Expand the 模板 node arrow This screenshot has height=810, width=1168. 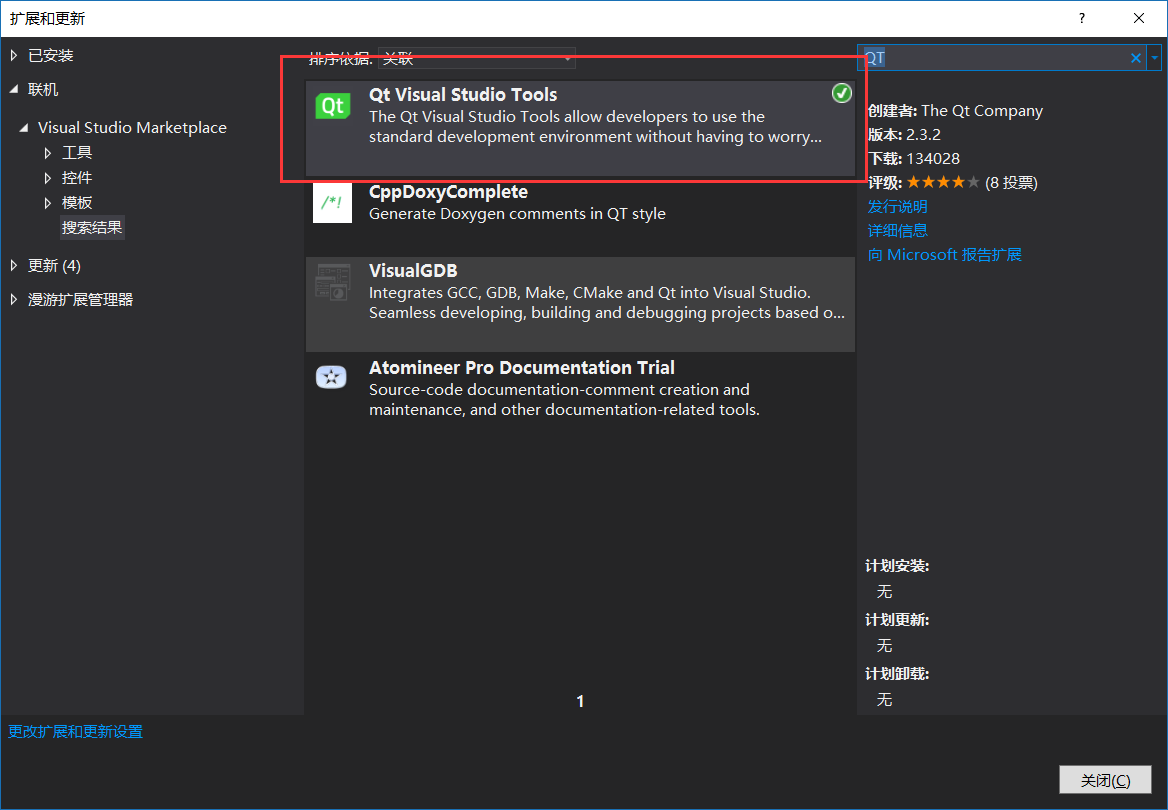[48, 203]
